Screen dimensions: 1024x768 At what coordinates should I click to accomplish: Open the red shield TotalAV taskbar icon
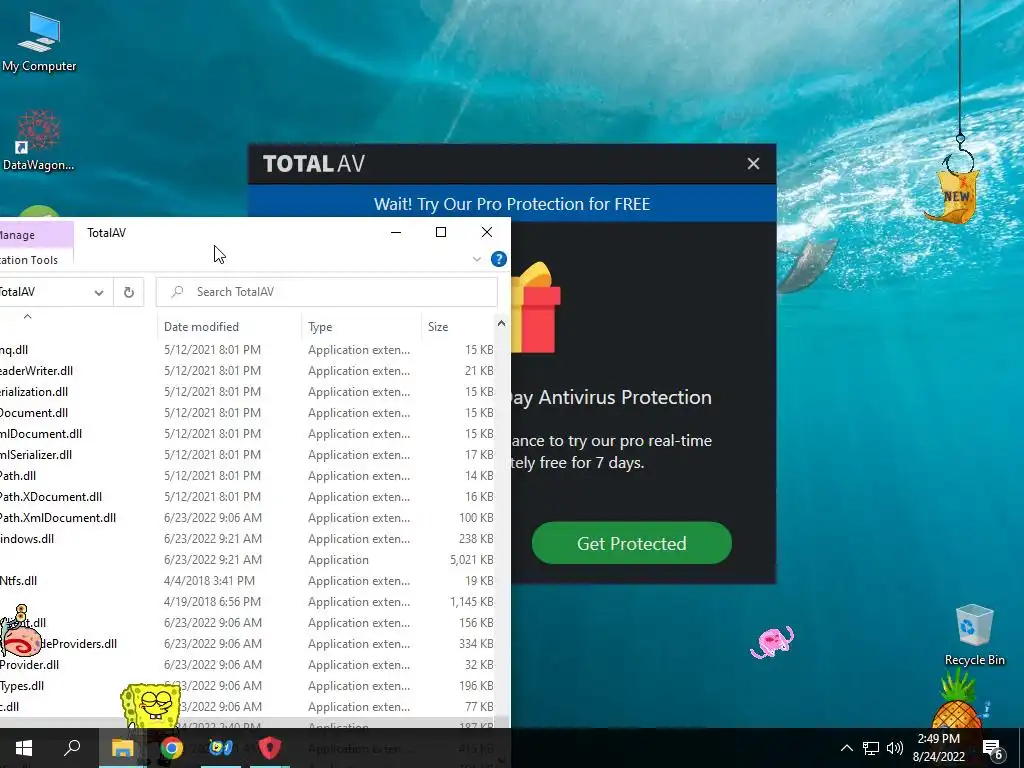pos(269,748)
